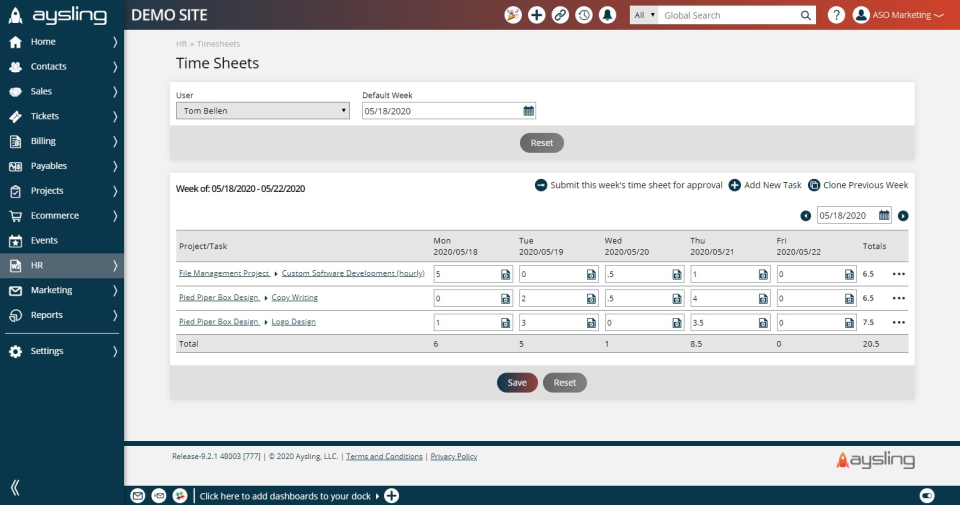960x505 pixels.
Task: Click the Reset button beside Save
Action: pos(564,383)
